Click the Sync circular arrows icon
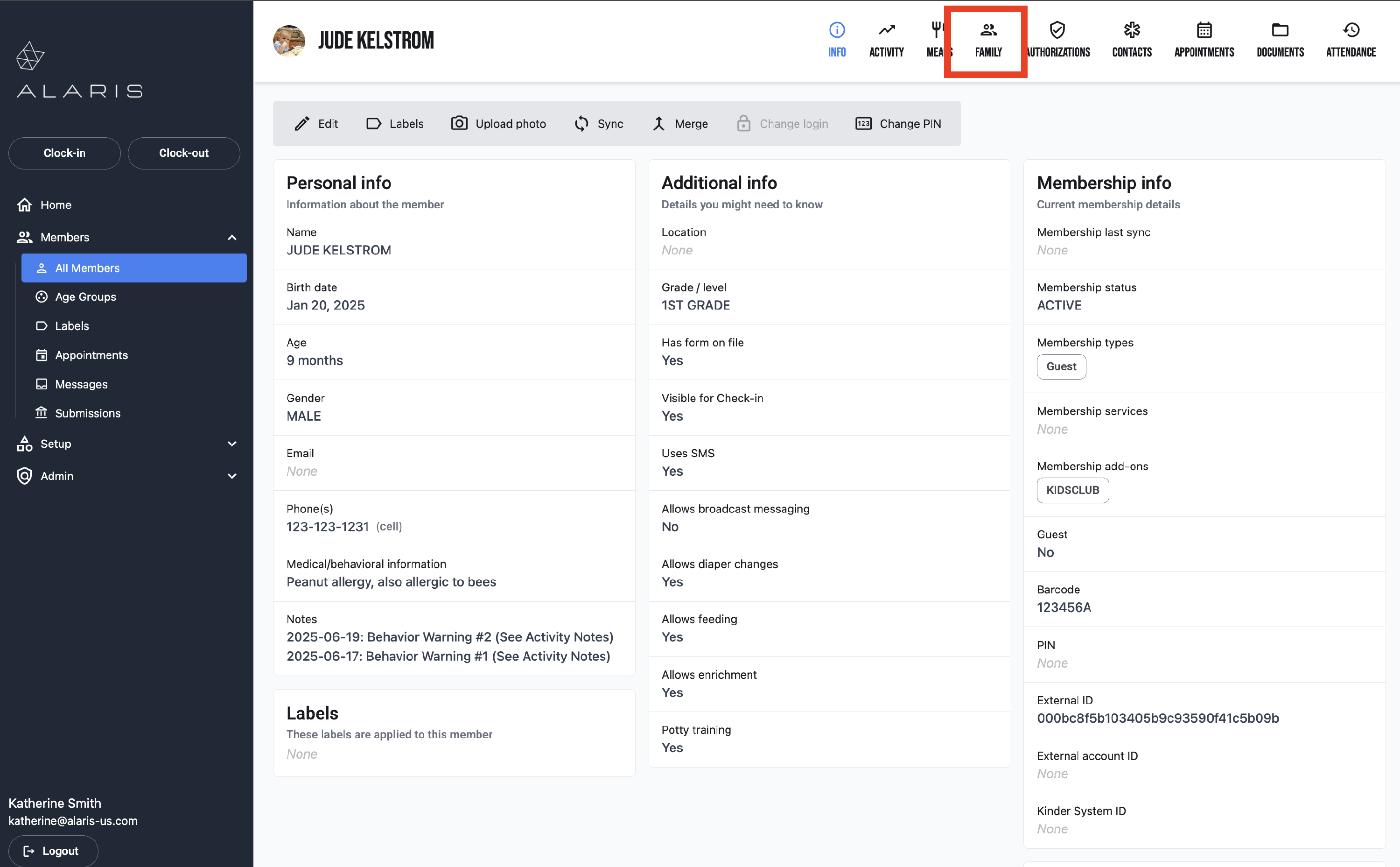This screenshot has width=1400, height=867. [581, 123]
